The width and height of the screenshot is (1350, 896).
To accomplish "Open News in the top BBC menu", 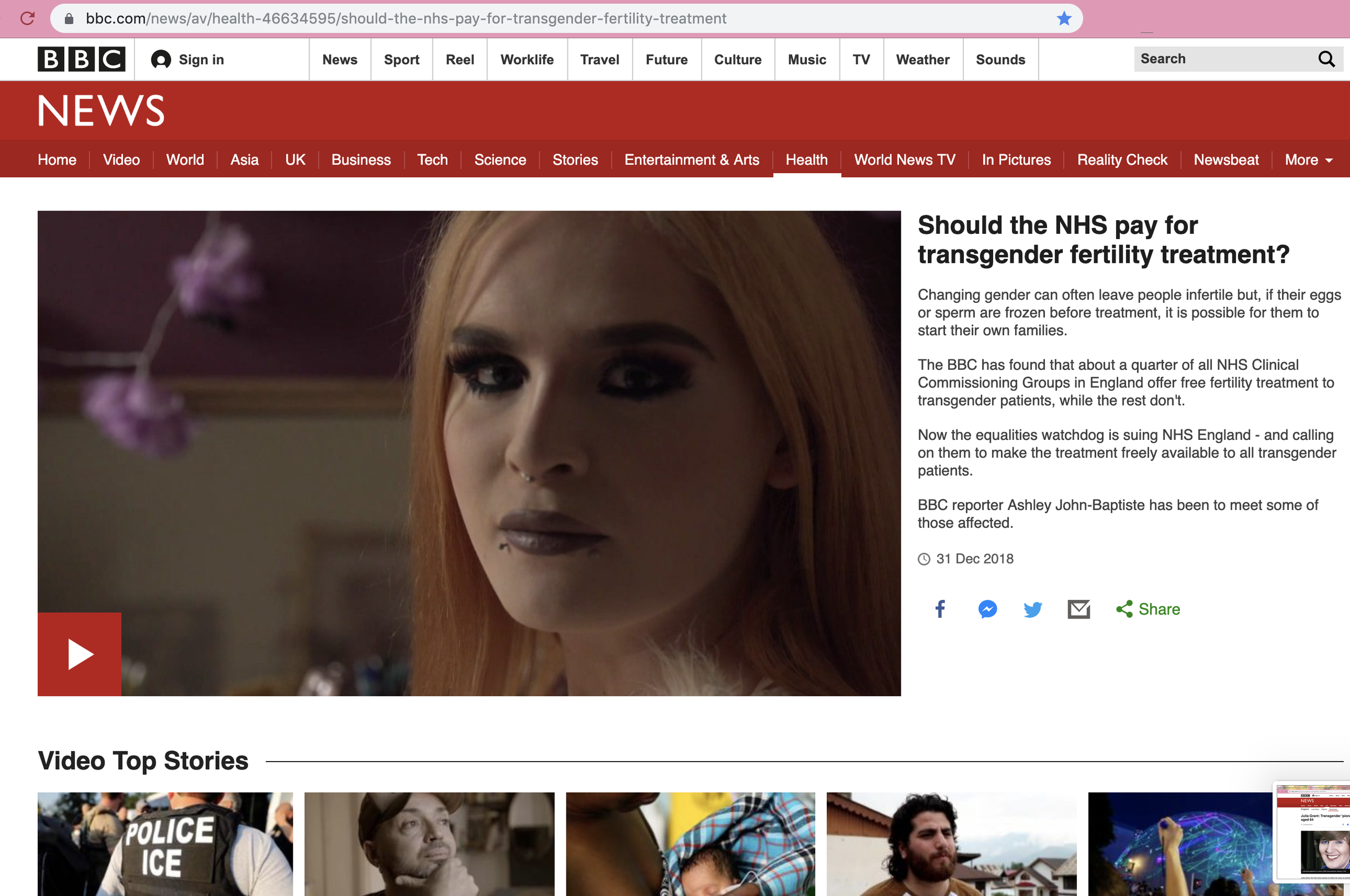I will [x=340, y=59].
